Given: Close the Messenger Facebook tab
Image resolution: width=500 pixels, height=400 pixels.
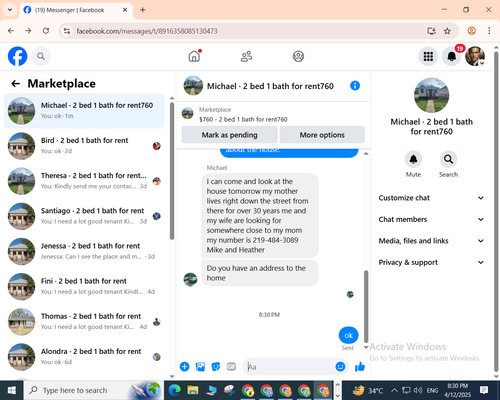Looking at the screenshot, I should coord(125,10).
